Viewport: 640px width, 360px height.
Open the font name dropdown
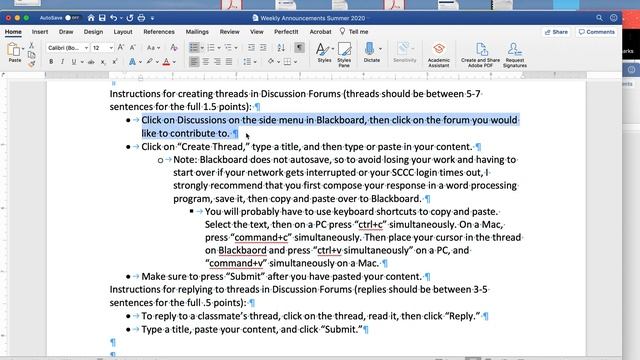86,48
